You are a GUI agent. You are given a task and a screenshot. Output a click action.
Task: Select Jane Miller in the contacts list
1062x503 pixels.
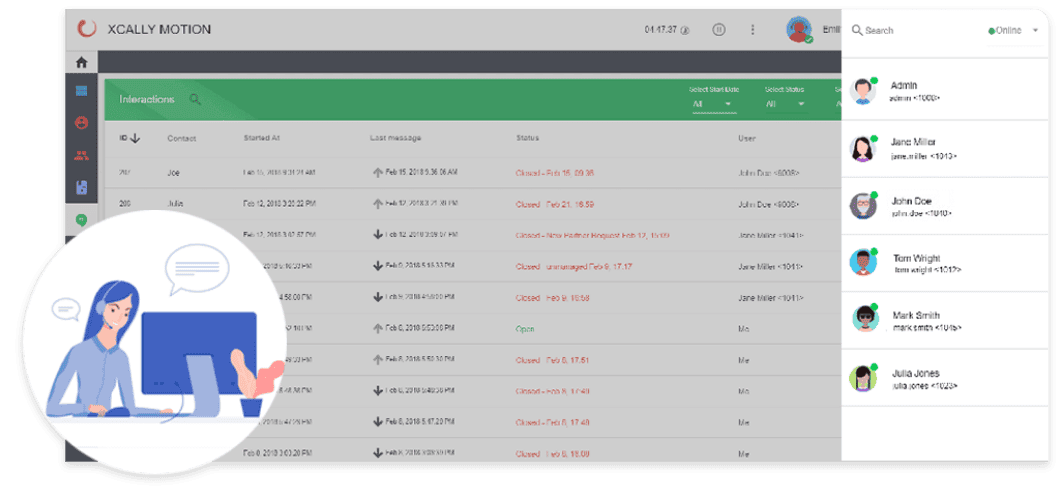coord(944,149)
